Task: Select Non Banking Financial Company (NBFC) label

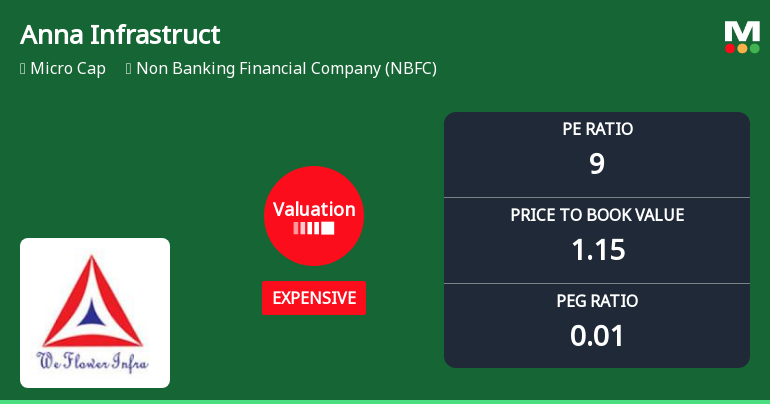Action: [x=286, y=69]
